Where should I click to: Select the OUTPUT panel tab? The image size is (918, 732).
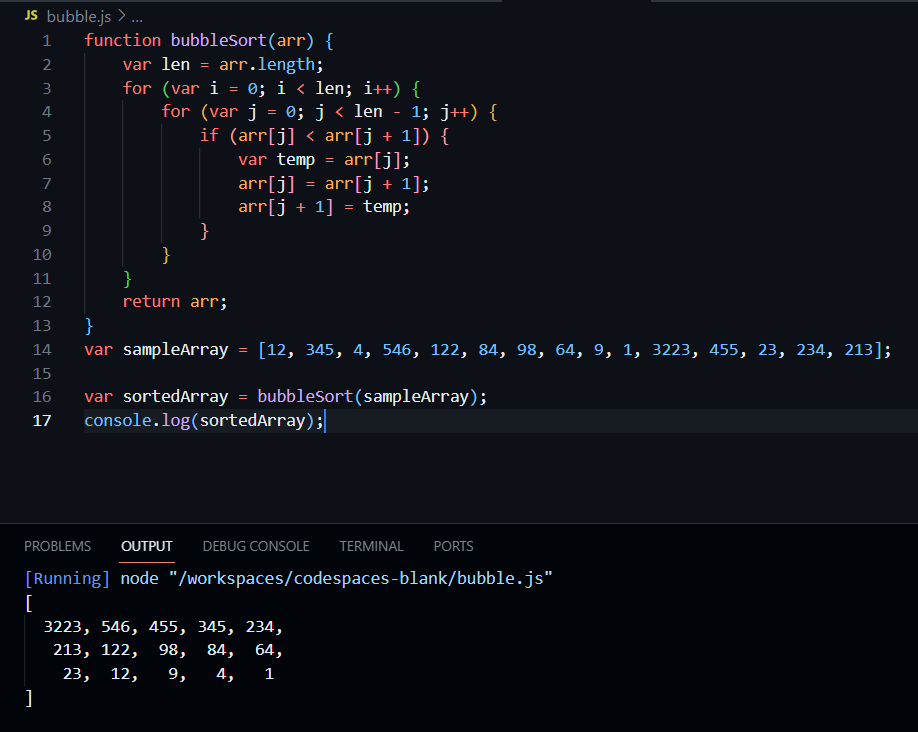pyautogui.click(x=146, y=546)
